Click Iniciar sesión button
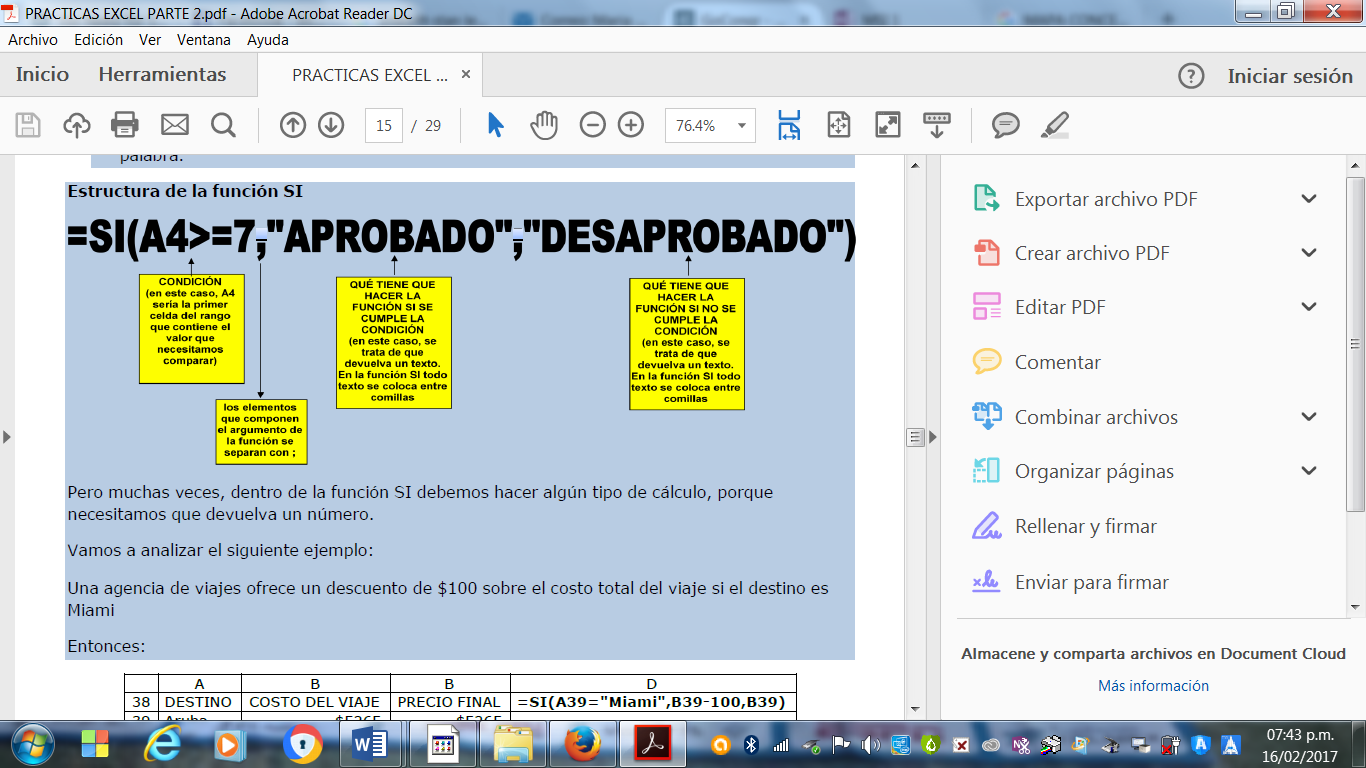The image size is (1366, 768). coord(1289,76)
